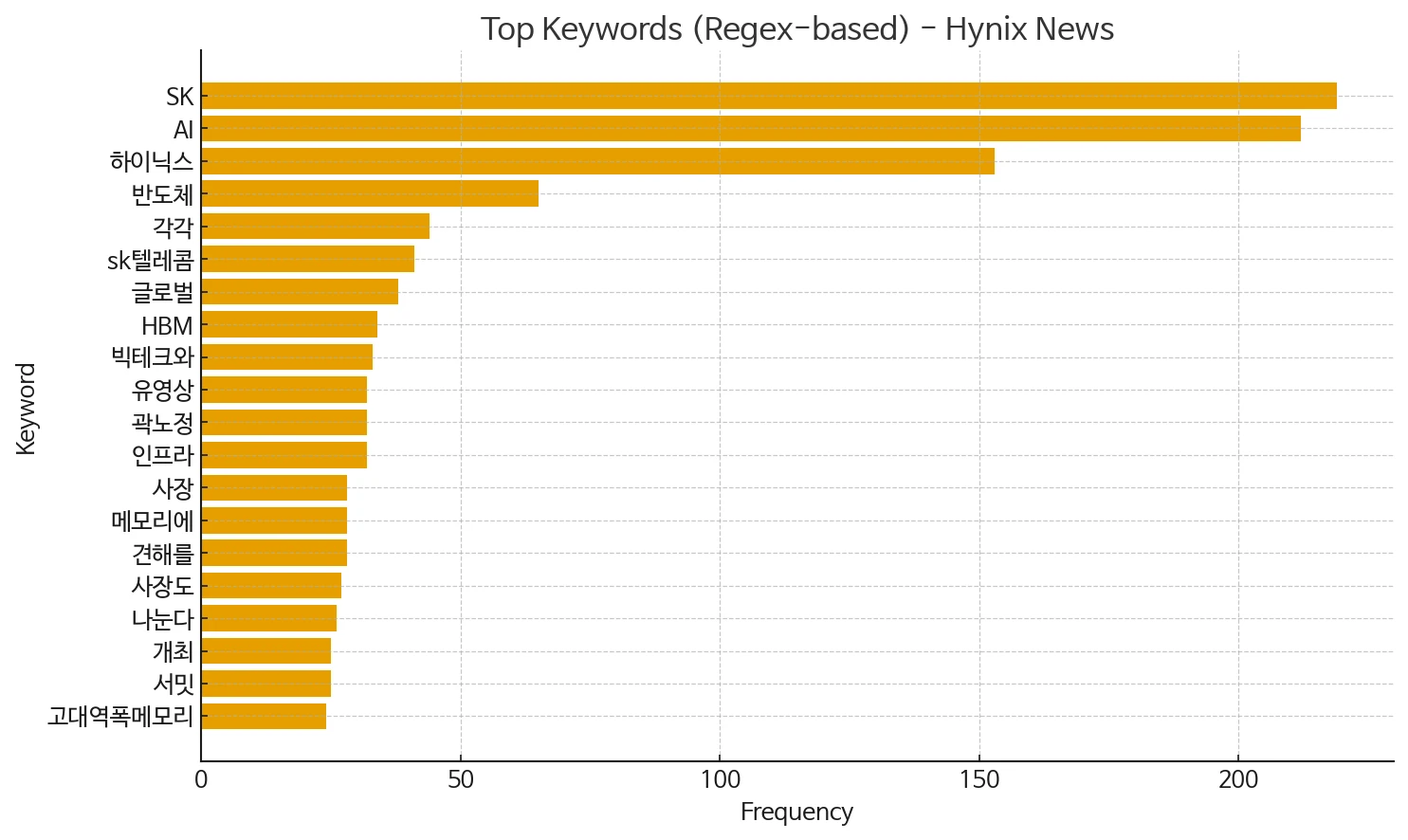Click the 'Frequency' x-axis label
Screen dimensions: 1408x840
(796, 813)
